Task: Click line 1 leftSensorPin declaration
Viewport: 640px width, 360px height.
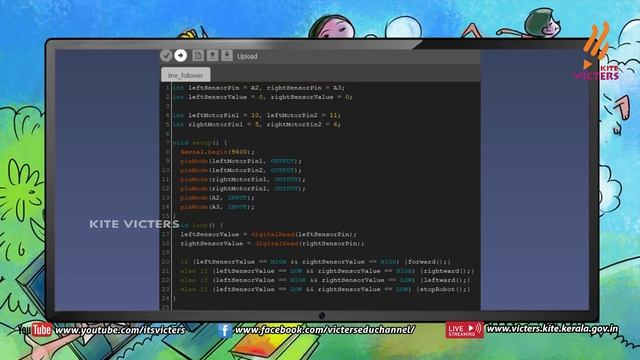Action: tap(258, 88)
